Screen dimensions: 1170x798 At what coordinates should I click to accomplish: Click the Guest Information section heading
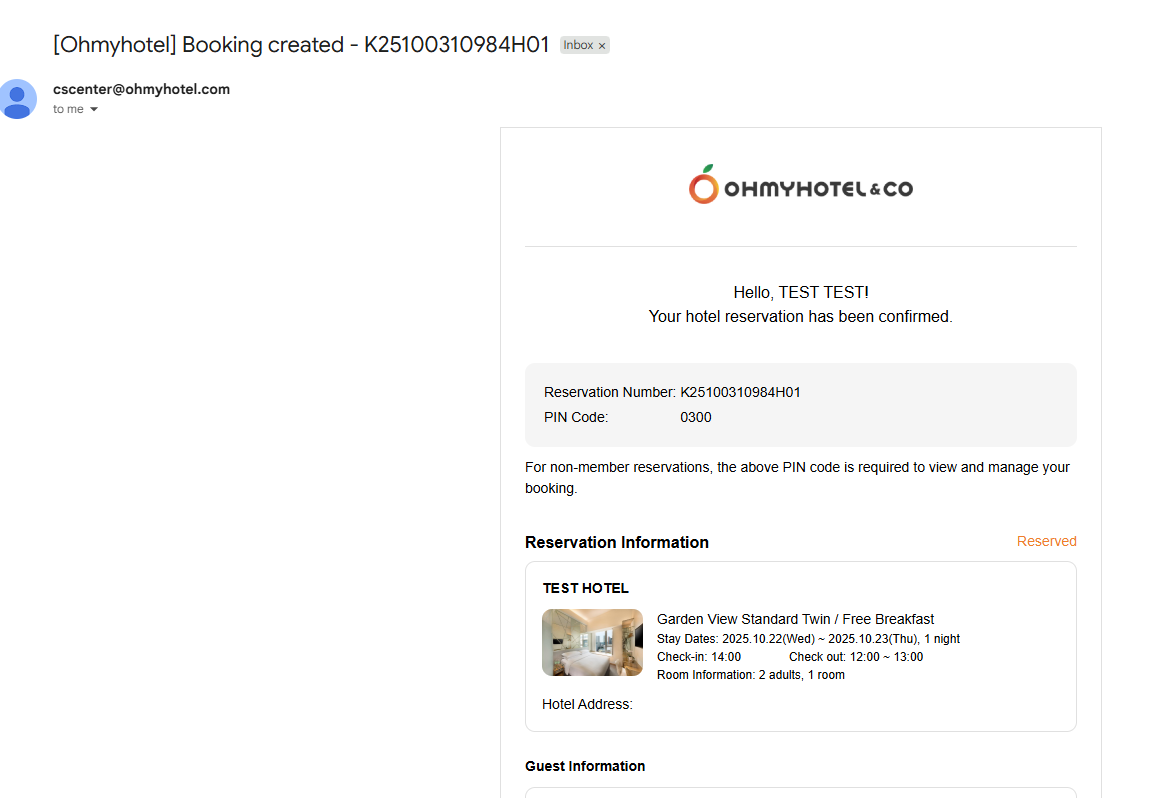pos(585,766)
